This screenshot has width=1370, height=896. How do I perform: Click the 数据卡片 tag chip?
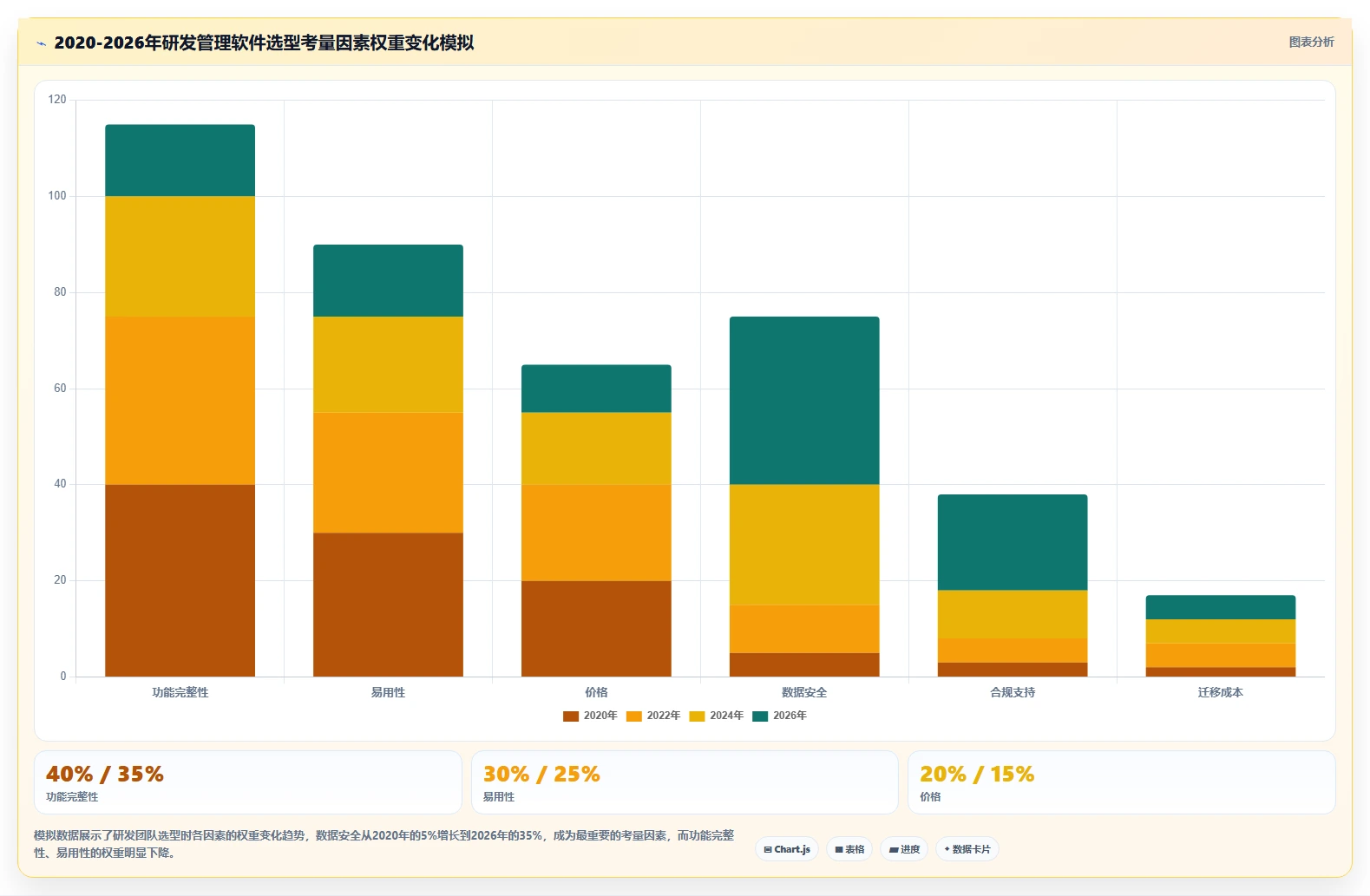tap(967, 849)
